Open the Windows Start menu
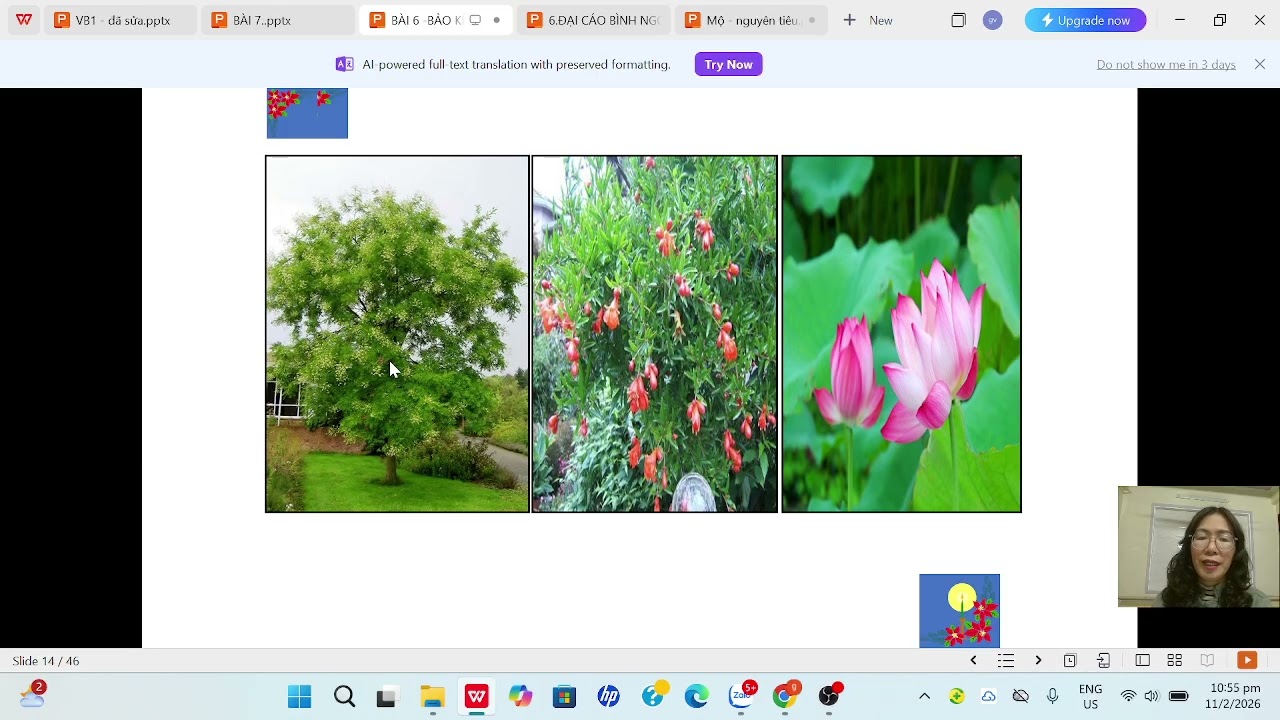The height and width of the screenshot is (720, 1280). tap(299, 696)
